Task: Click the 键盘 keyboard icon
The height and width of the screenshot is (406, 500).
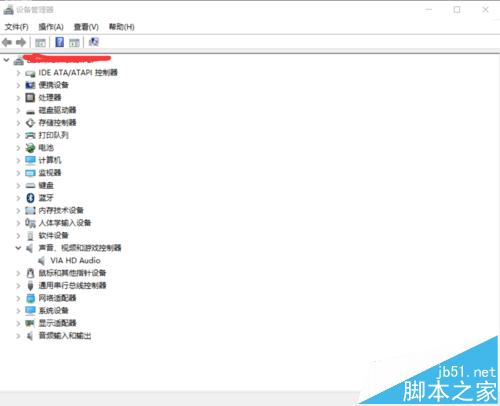Action: (30, 186)
